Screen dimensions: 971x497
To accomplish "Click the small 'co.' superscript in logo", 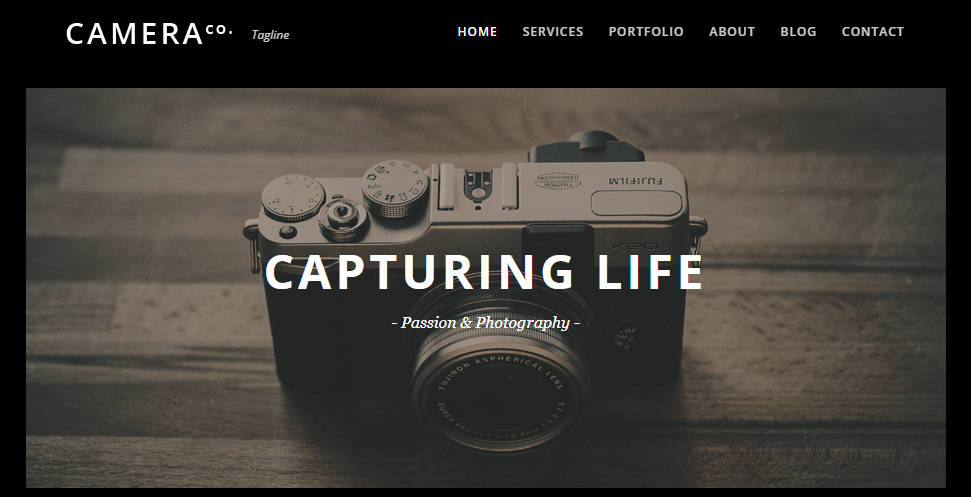I will (219, 29).
